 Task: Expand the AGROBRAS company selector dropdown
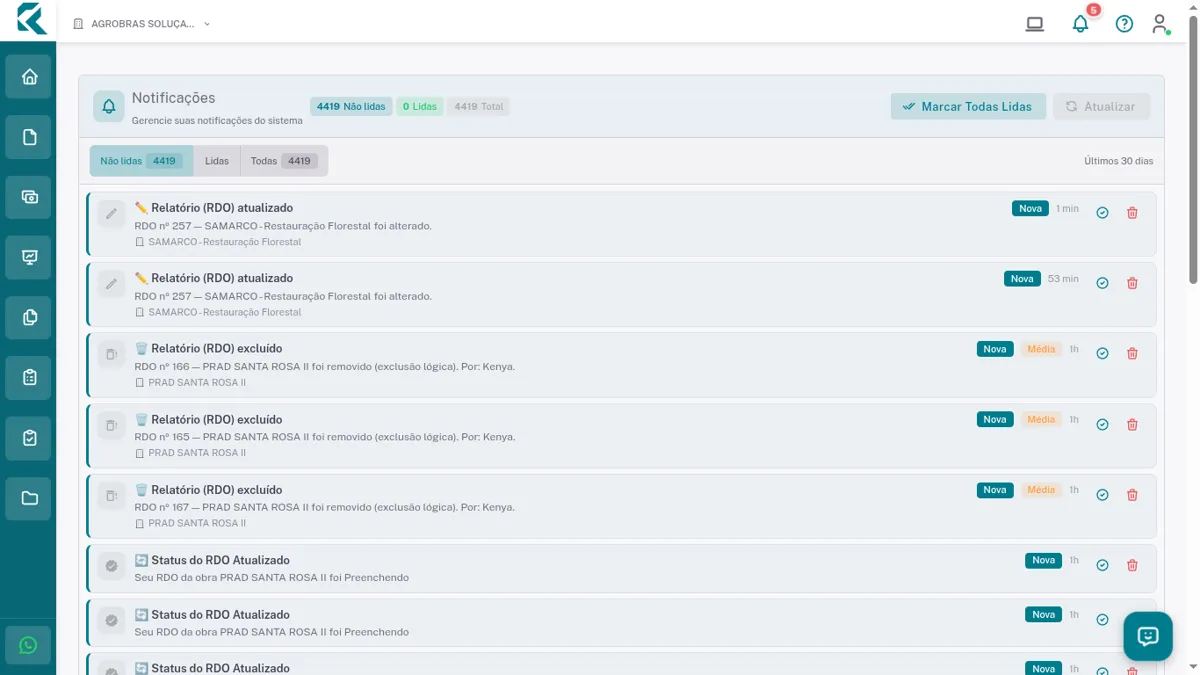click(x=142, y=24)
